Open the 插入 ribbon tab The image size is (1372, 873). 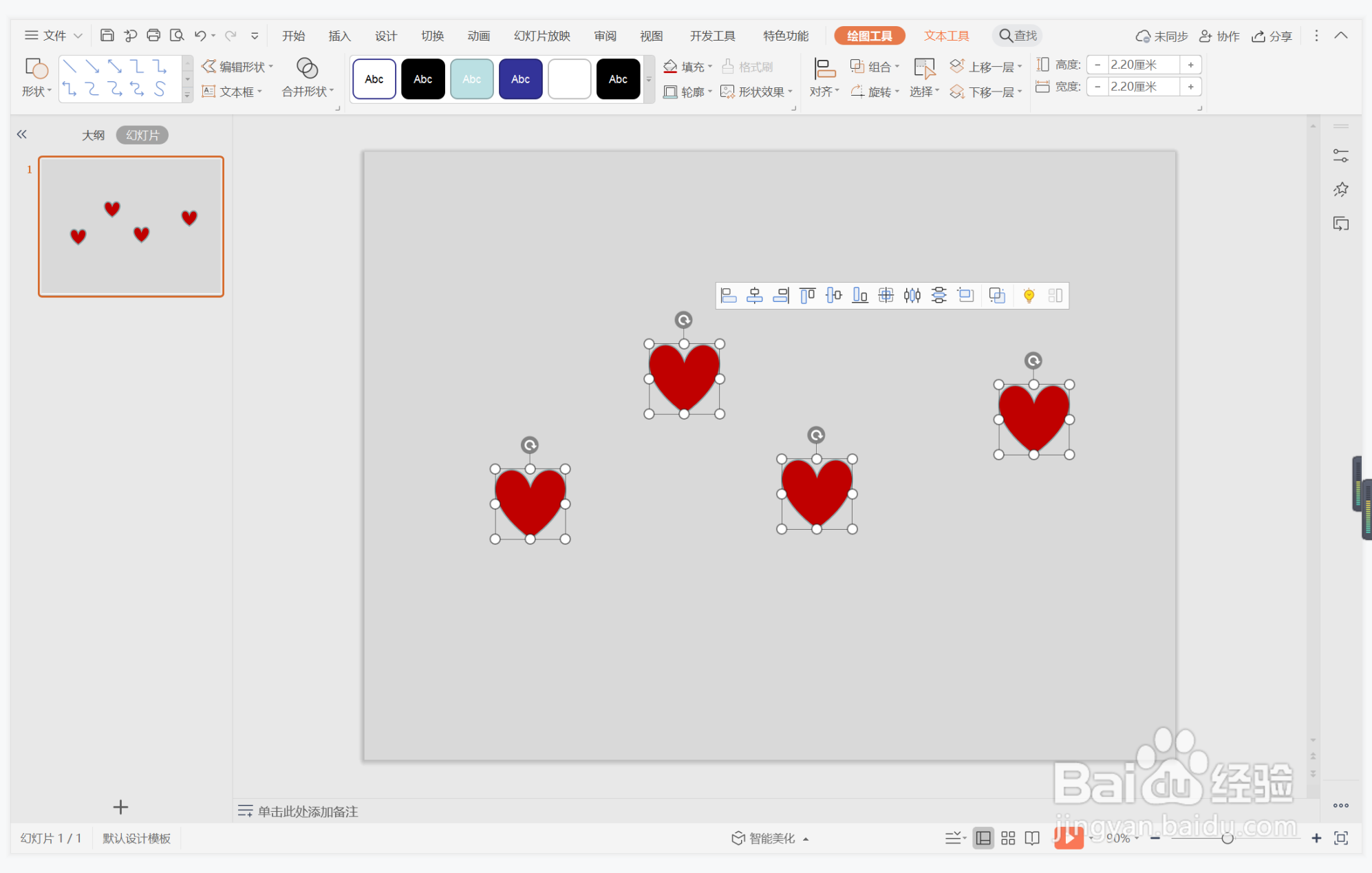pos(339,36)
